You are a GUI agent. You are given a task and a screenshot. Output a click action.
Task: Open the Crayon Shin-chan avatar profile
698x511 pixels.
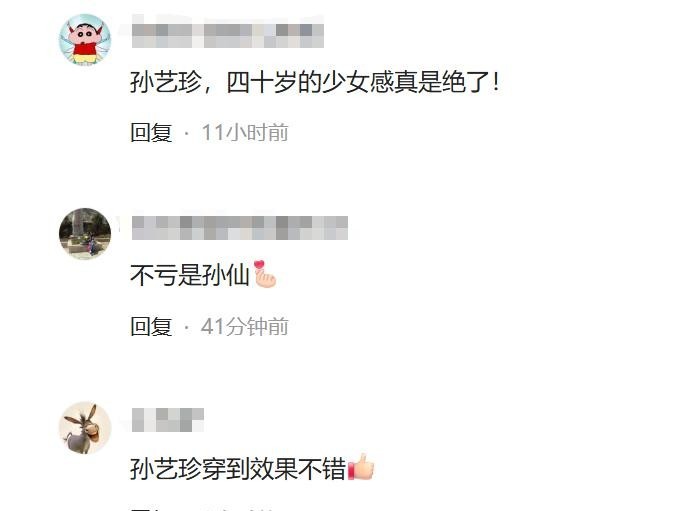coord(85,39)
